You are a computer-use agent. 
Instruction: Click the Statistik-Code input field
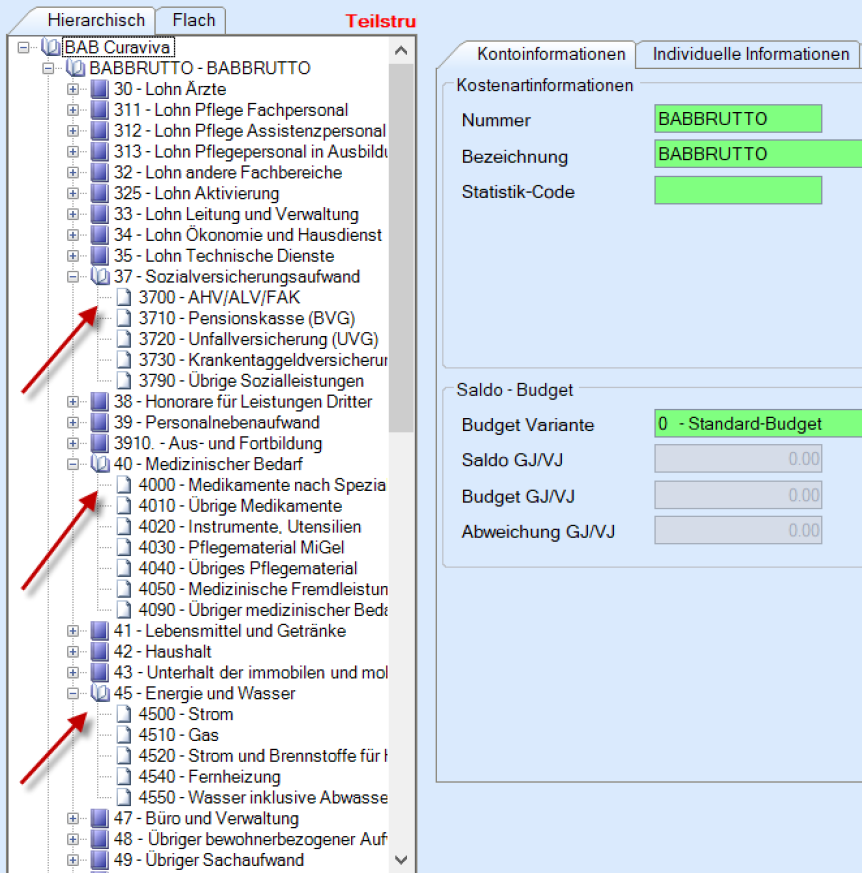pyautogui.click(x=737, y=190)
